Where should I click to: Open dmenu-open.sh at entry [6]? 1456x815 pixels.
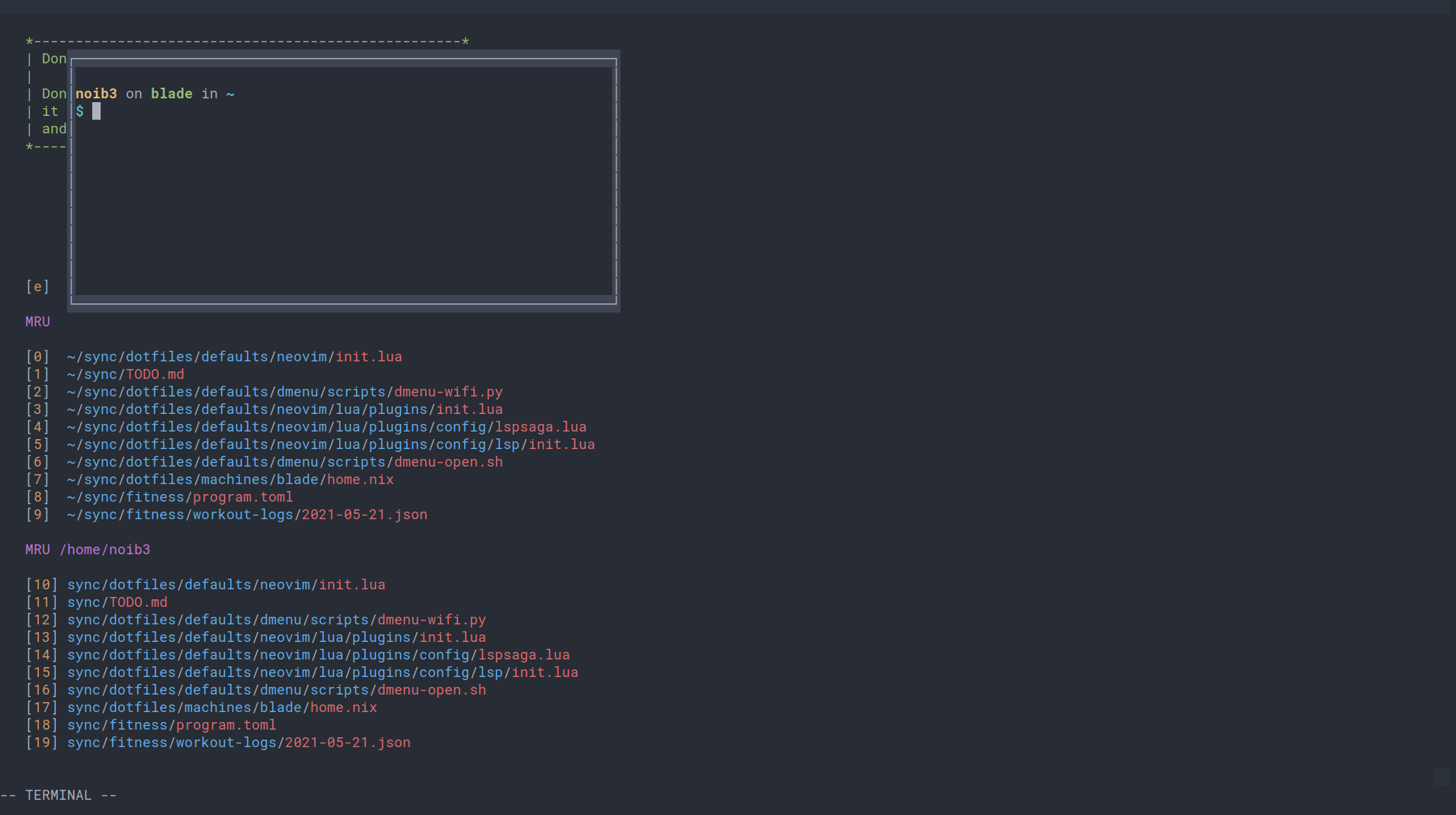click(x=284, y=461)
